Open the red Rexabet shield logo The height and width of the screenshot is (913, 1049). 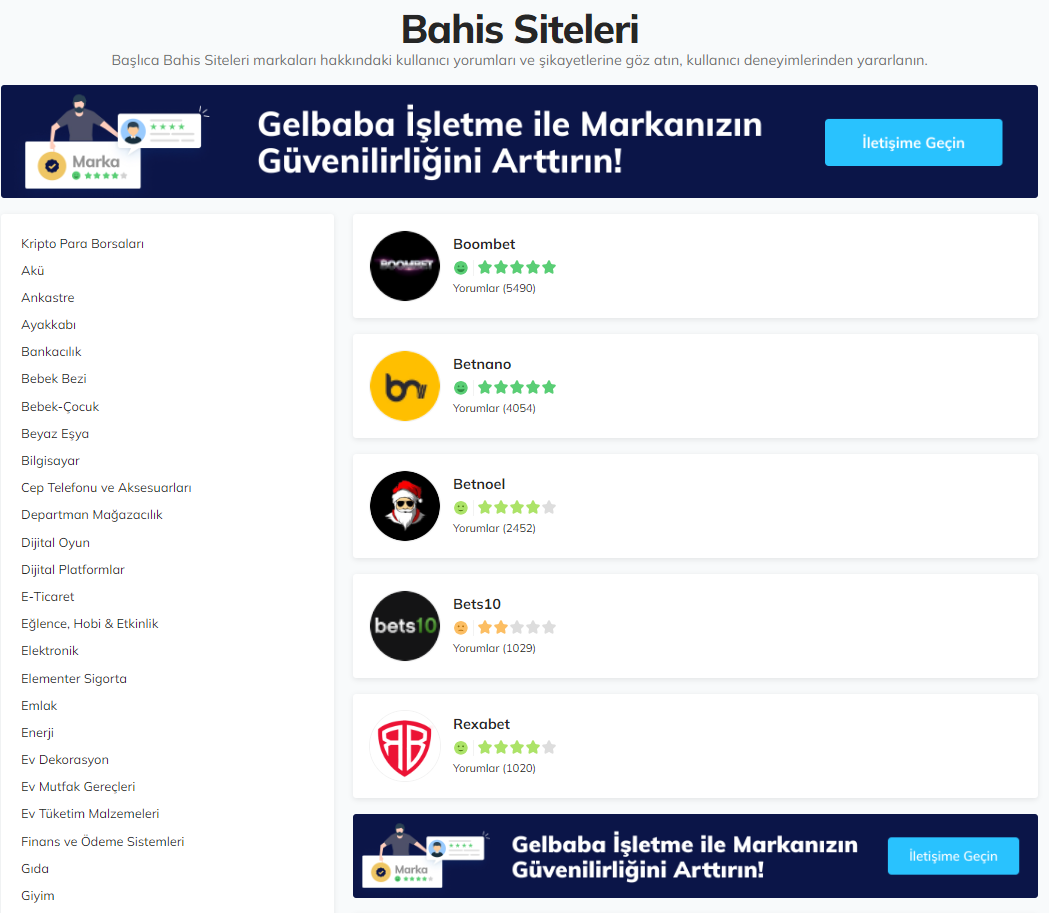coord(405,746)
